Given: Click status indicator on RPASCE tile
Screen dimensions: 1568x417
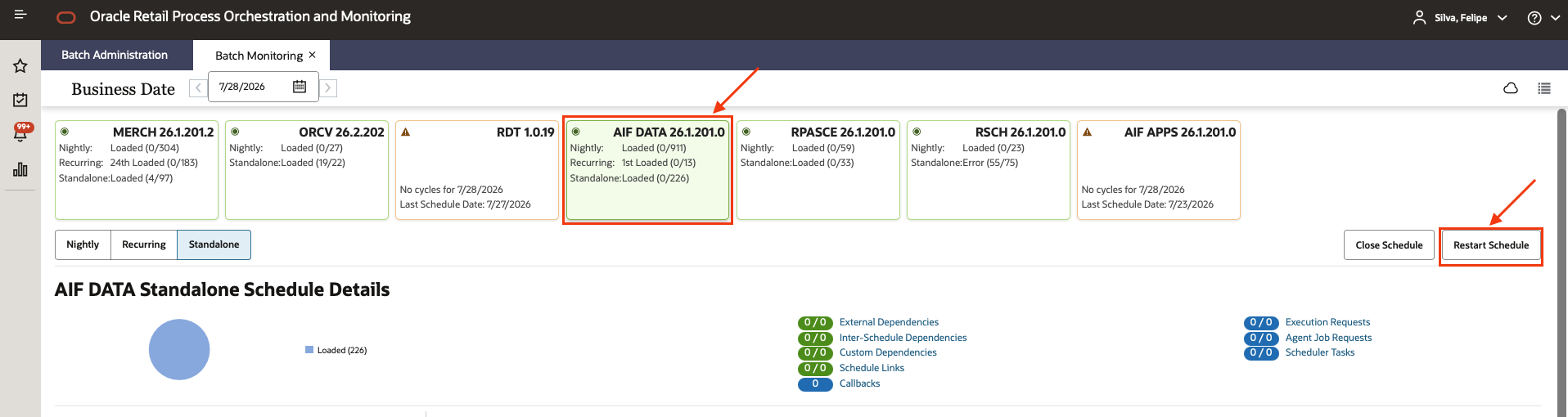Looking at the screenshot, I should [746, 132].
